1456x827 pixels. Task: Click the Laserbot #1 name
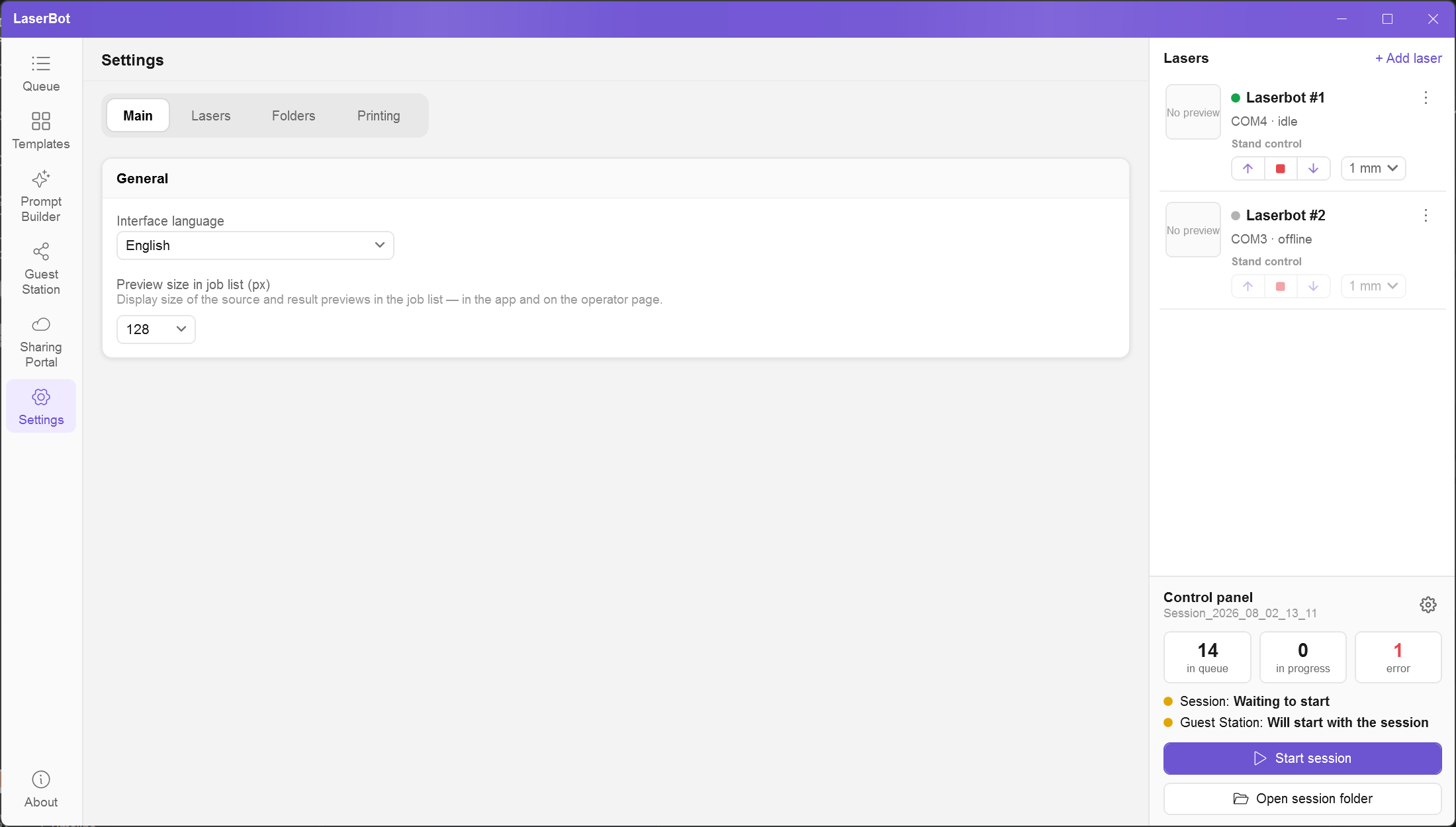(x=1285, y=98)
